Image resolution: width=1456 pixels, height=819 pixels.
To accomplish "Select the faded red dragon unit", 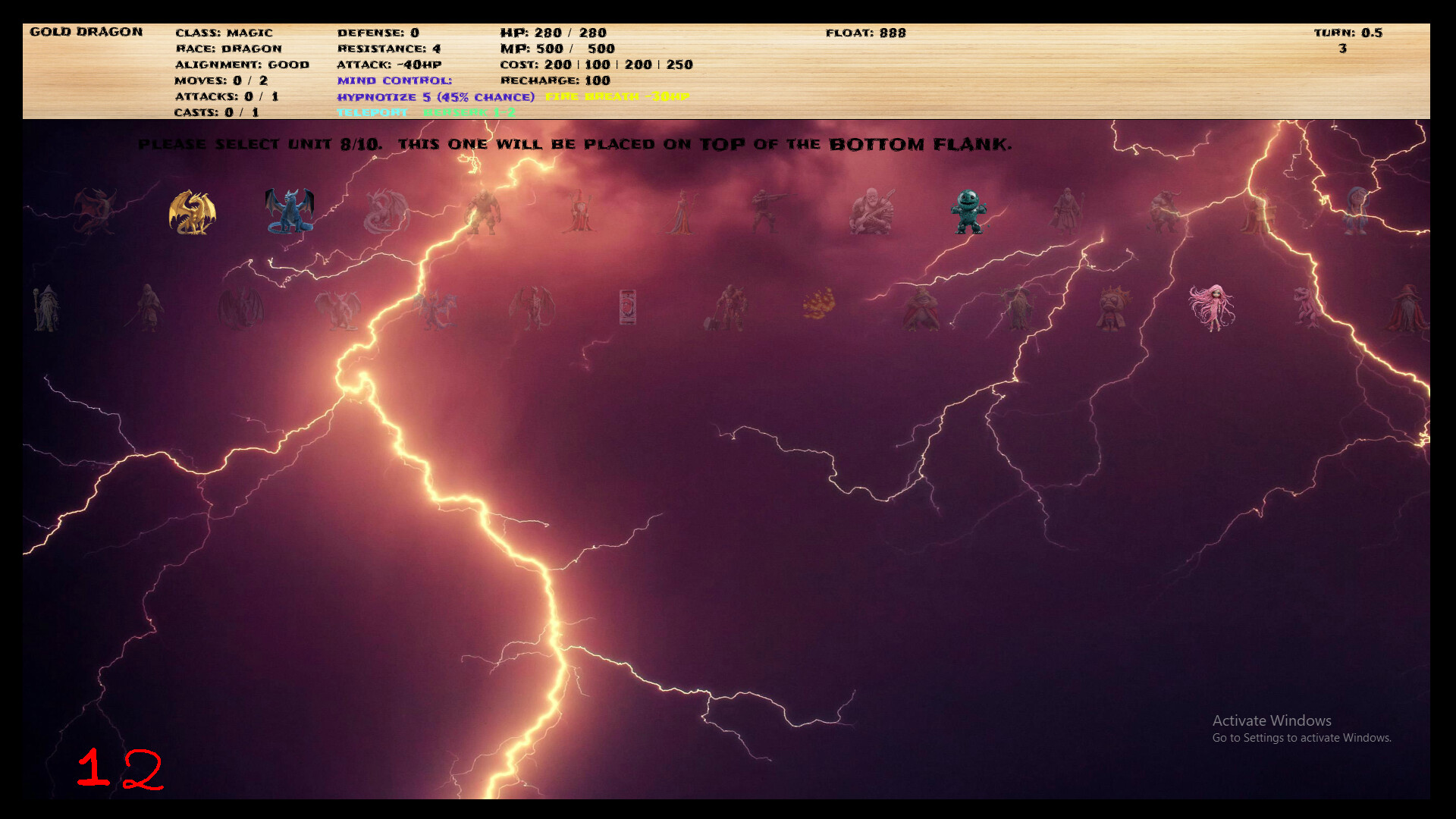I will pos(95,211).
